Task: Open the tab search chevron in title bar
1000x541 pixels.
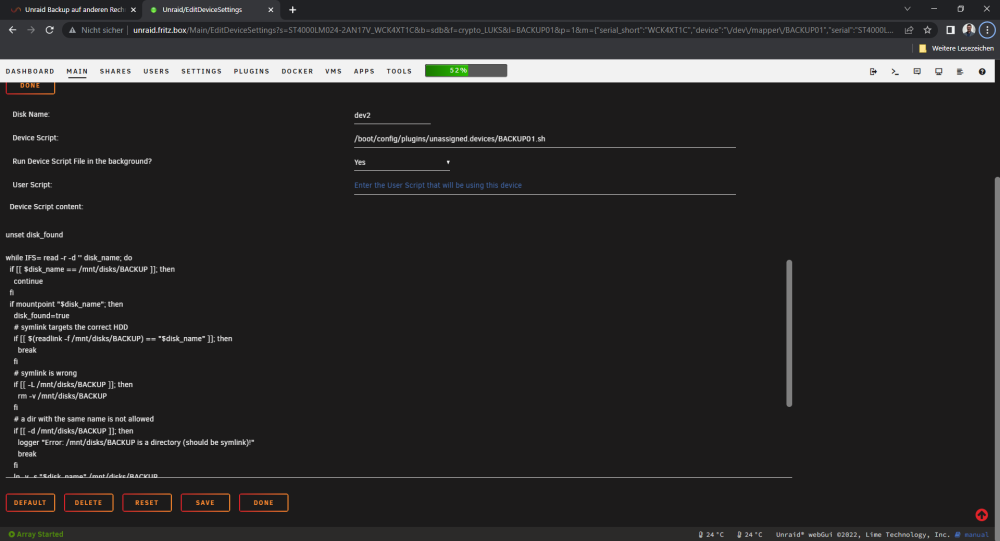Action: point(907,9)
